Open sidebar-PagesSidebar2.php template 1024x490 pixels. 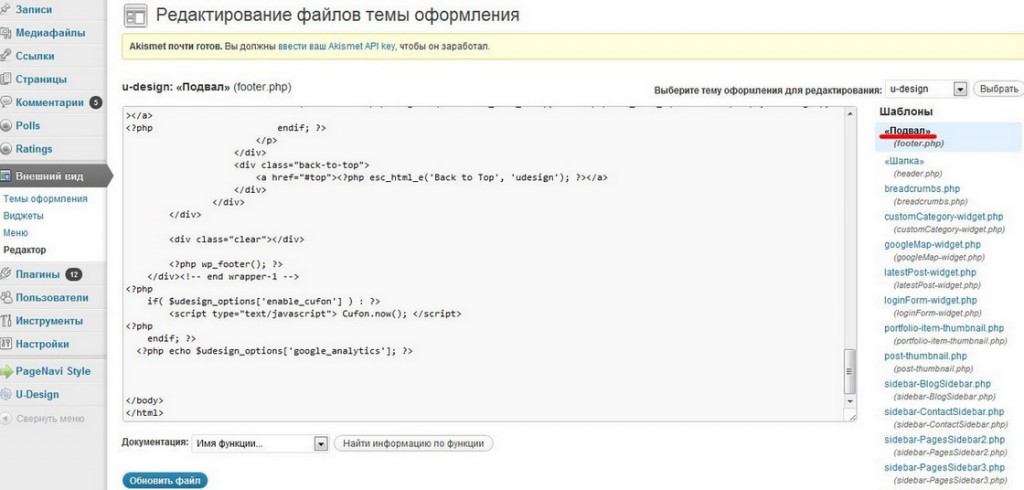coord(944,440)
